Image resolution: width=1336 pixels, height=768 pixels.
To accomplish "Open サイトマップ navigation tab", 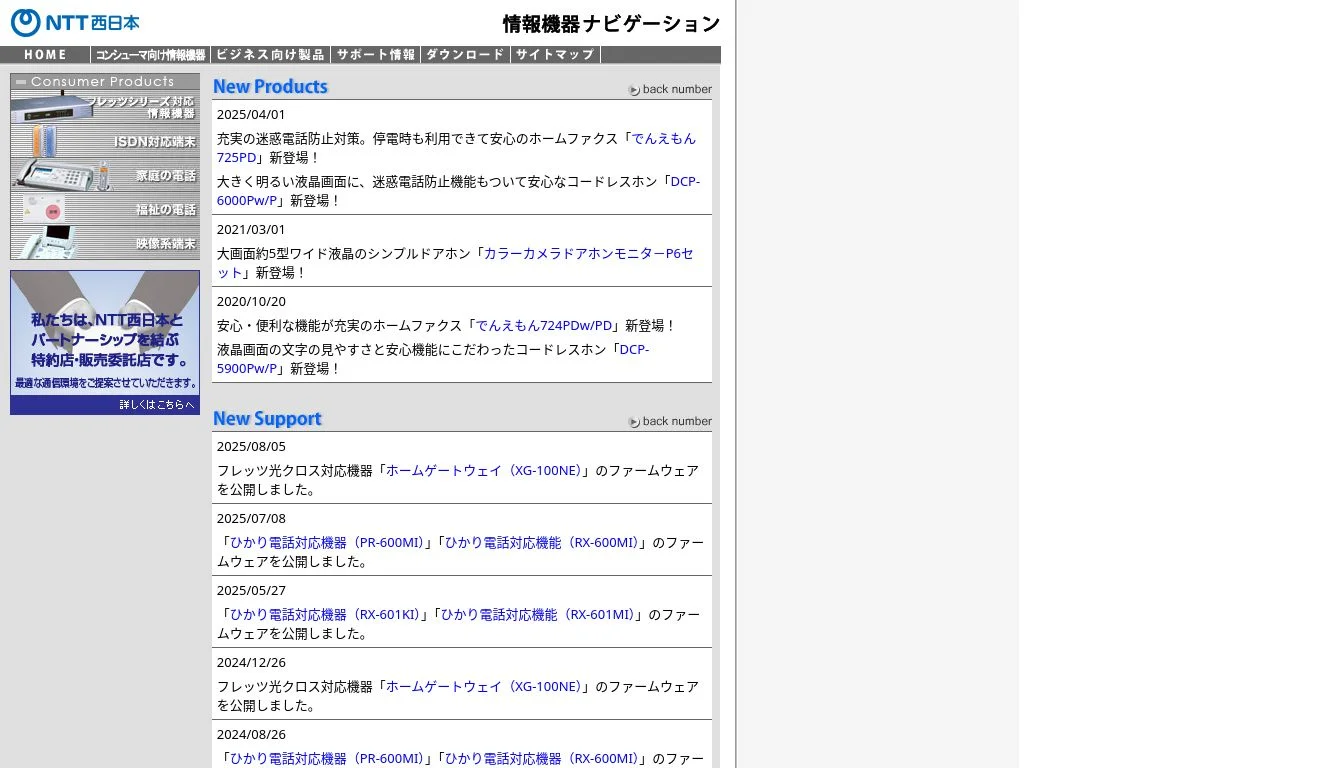I will tap(555, 55).
